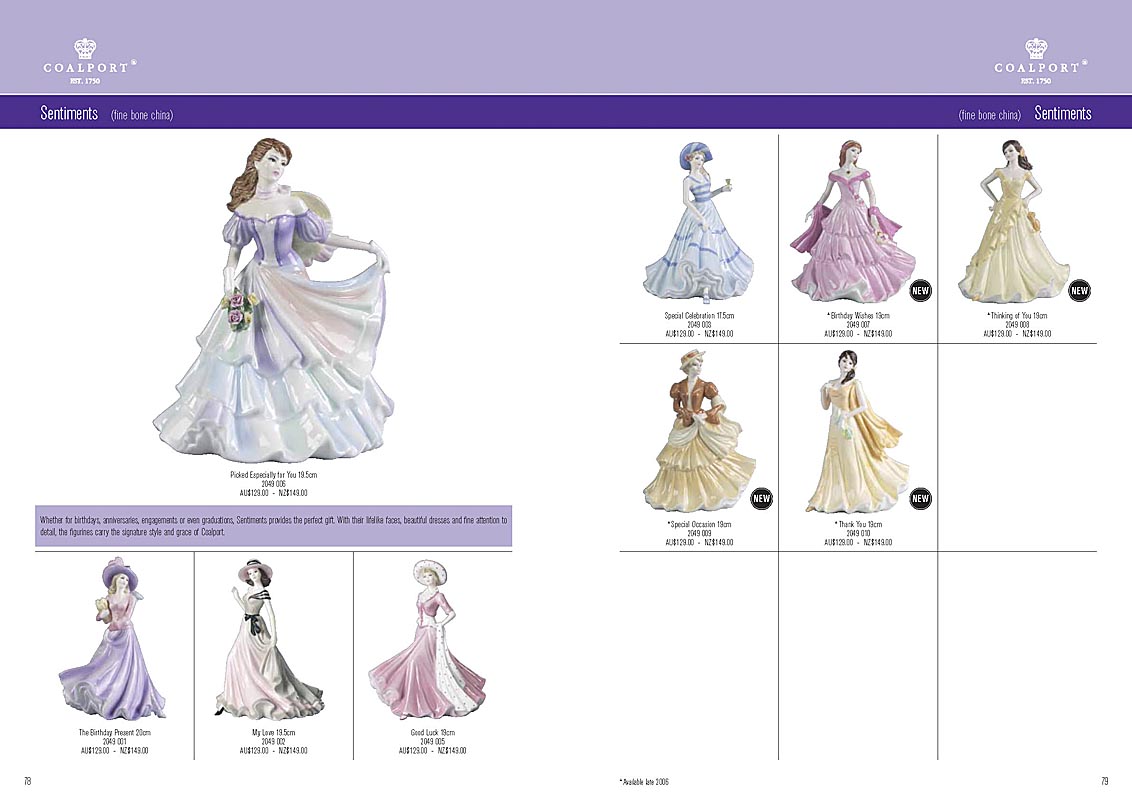The height and width of the screenshot is (800, 1132).
Task: Click the Available late 2006 footnote
Action: pyautogui.click(x=644, y=781)
